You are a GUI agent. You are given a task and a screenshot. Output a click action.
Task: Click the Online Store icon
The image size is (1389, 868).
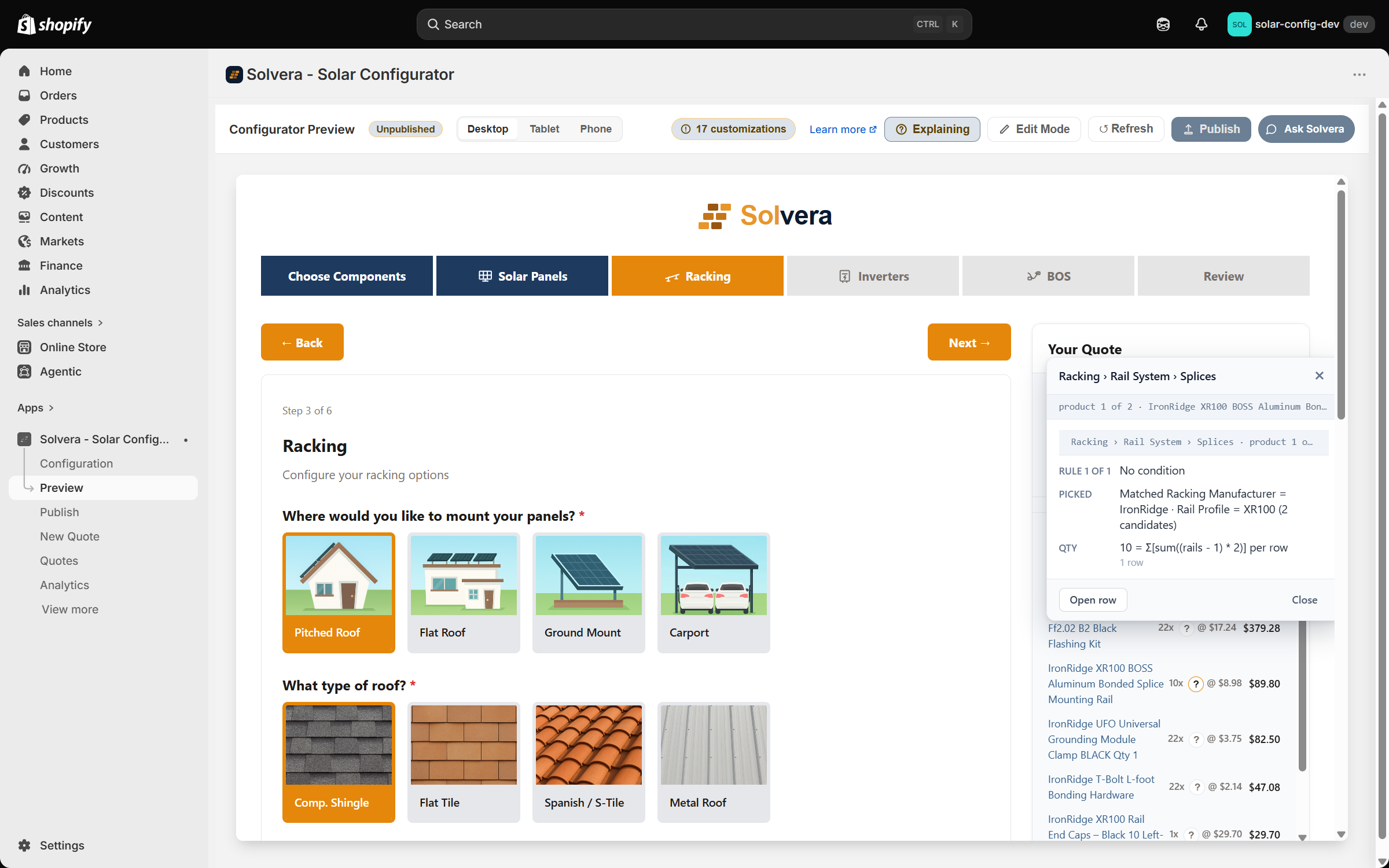(24, 347)
